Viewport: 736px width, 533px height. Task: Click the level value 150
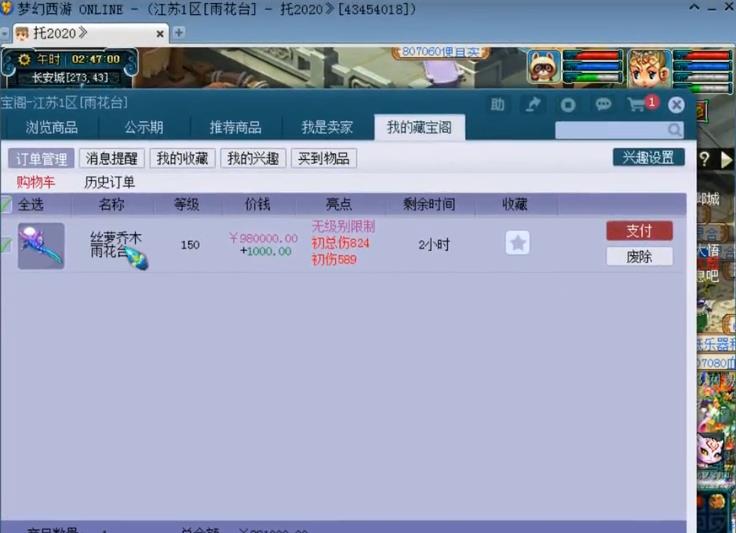click(190, 244)
